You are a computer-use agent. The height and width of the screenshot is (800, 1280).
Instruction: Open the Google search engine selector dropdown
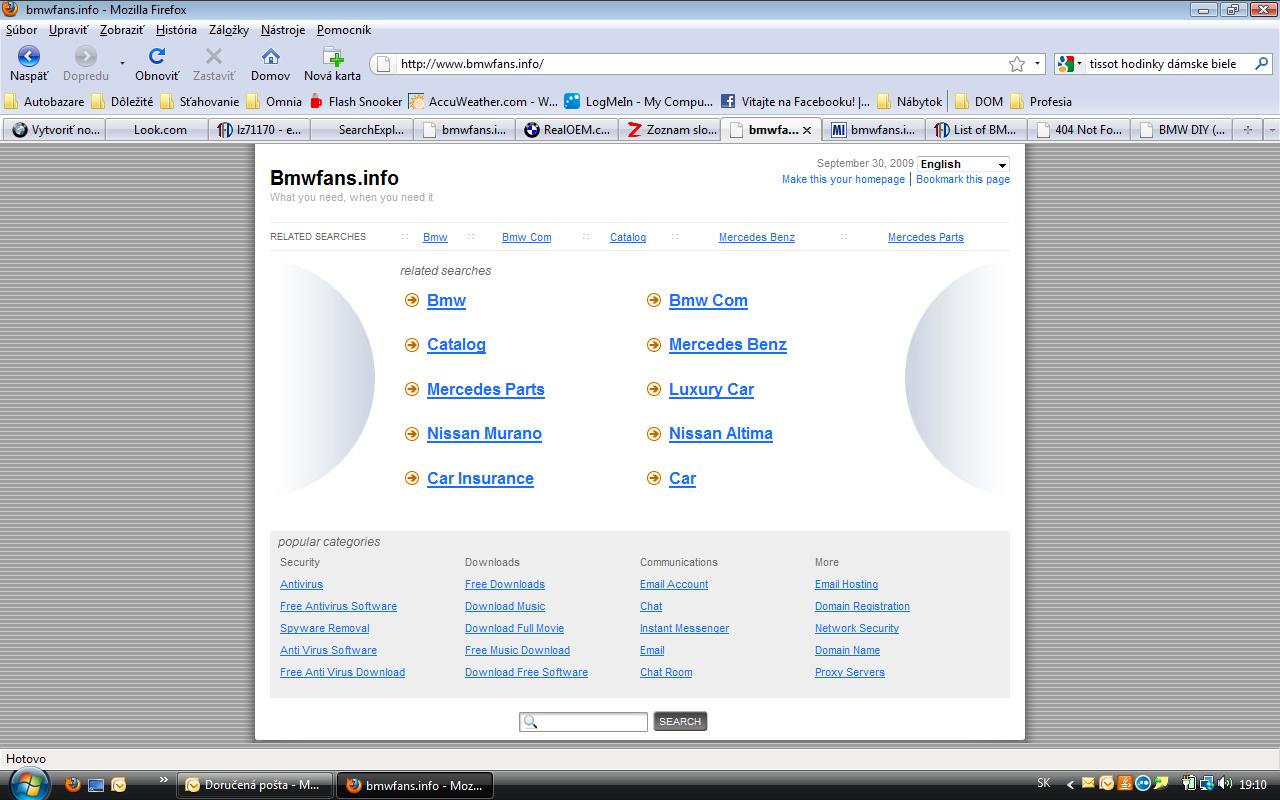coord(1069,64)
